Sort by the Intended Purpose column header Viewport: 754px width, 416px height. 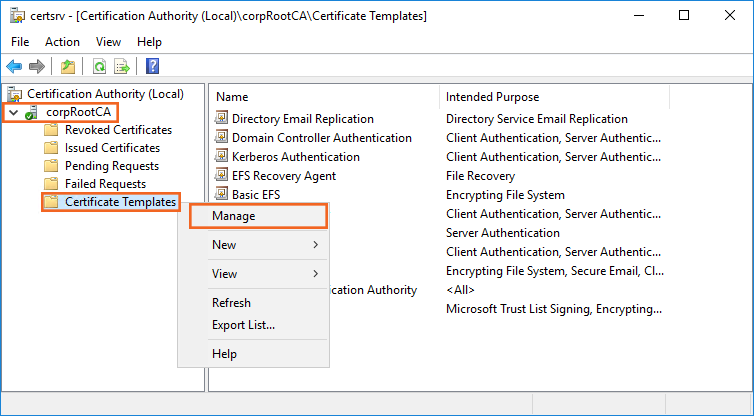click(x=492, y=97)
